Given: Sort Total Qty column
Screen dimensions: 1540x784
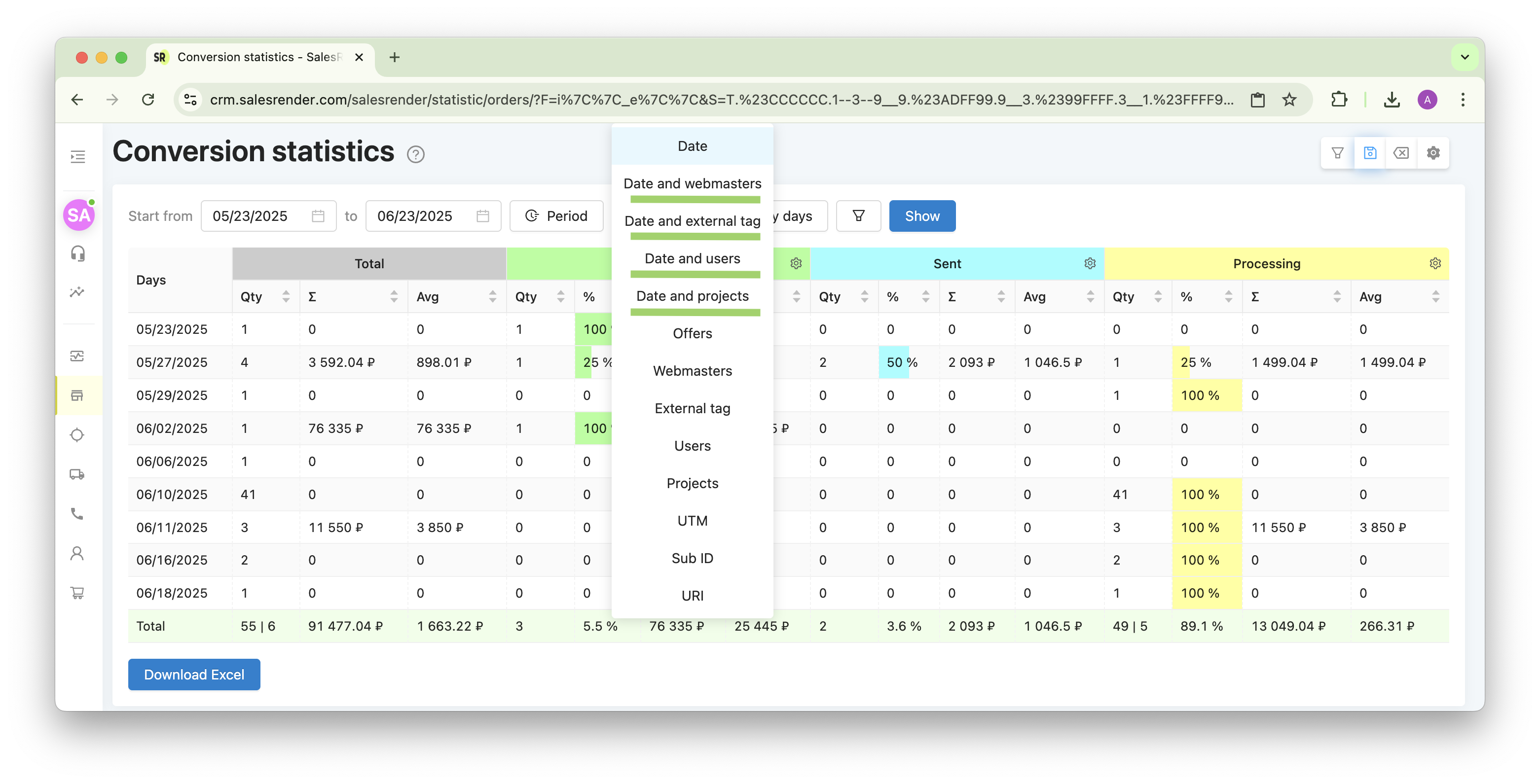Looking at the screenshot, I should click(287, 296).
